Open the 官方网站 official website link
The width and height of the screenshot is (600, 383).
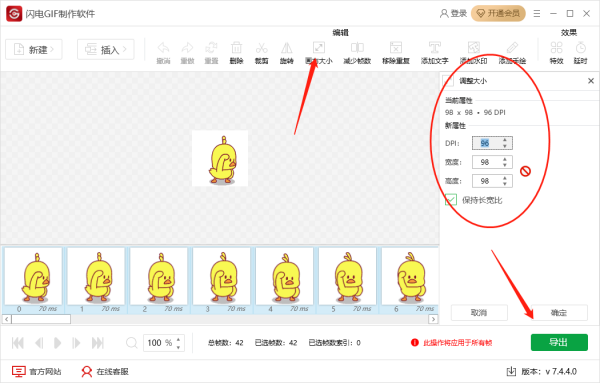(36, 372)
